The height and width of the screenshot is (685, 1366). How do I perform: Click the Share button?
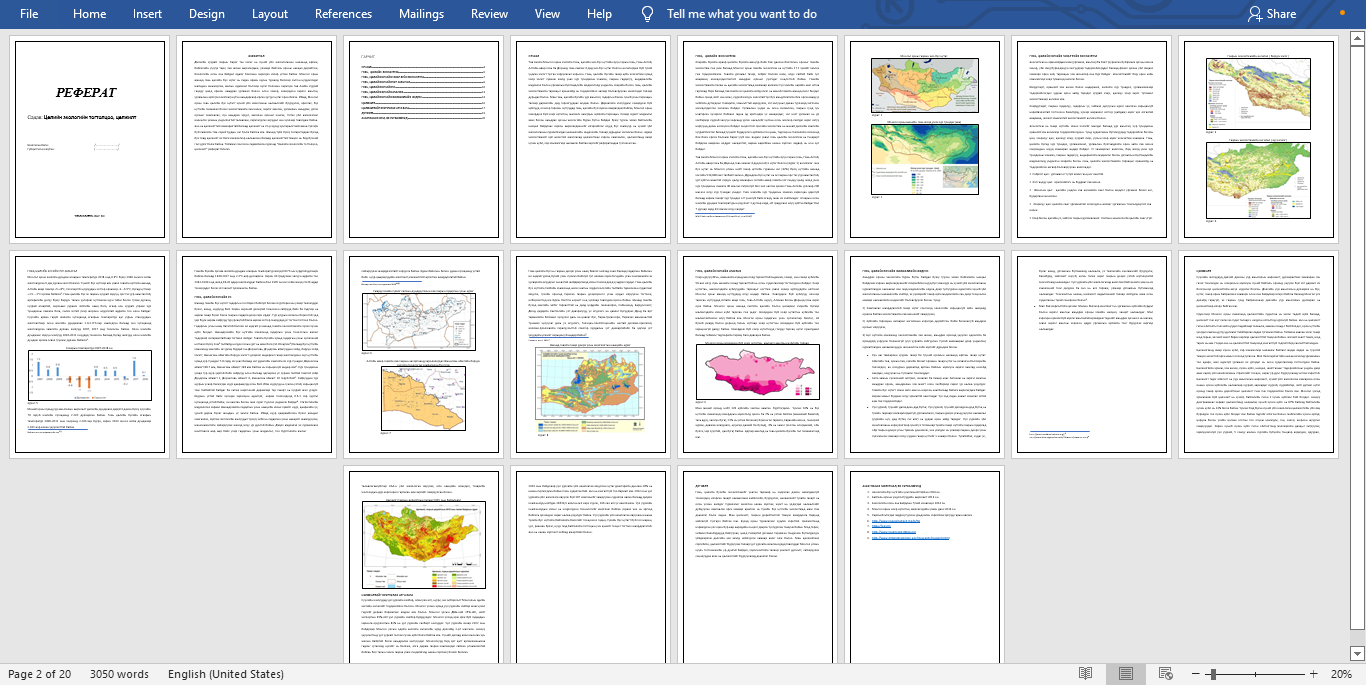(x=1271, y=14)
